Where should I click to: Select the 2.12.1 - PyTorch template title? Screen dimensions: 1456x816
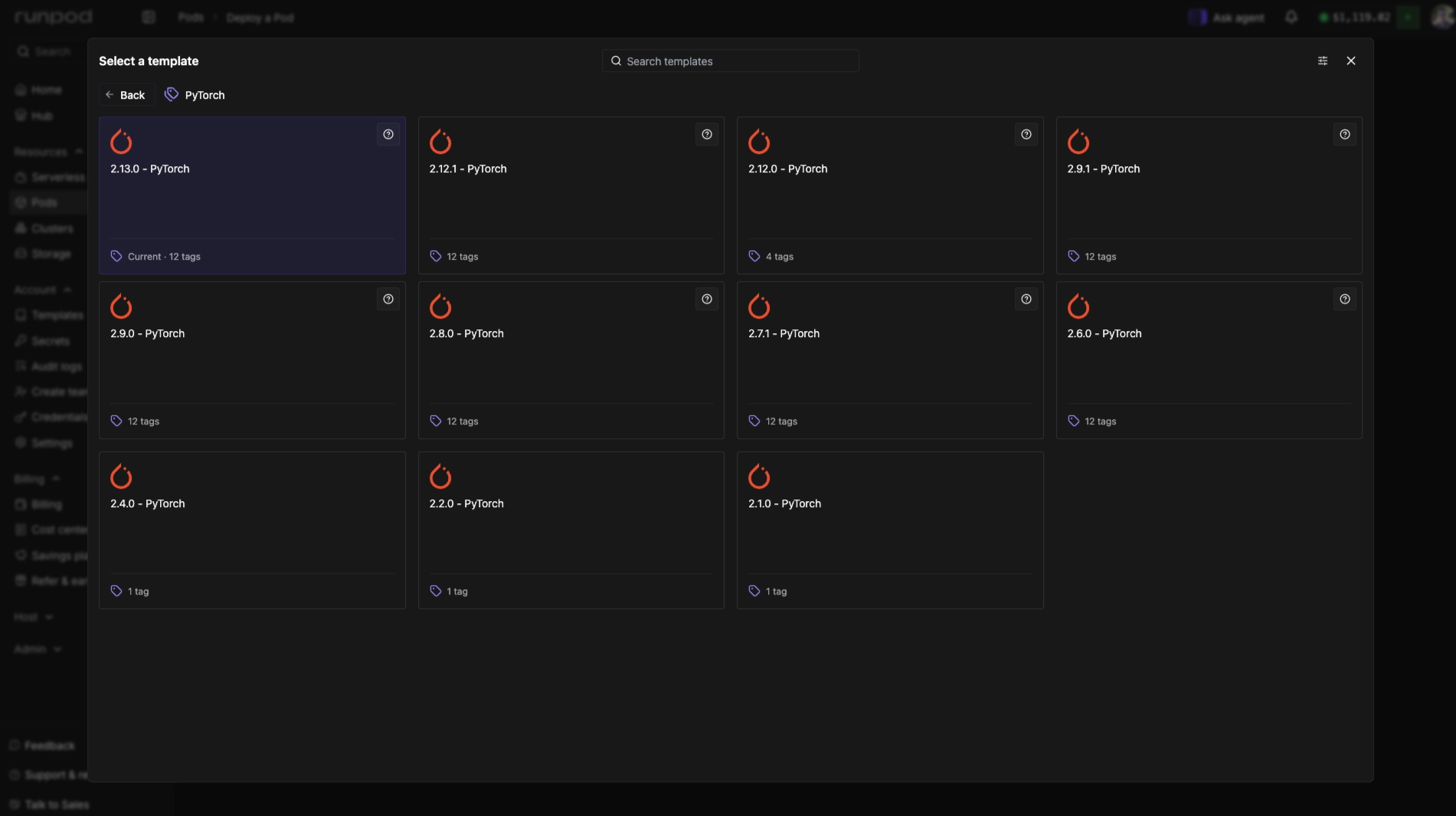click(x=468, y=169)
